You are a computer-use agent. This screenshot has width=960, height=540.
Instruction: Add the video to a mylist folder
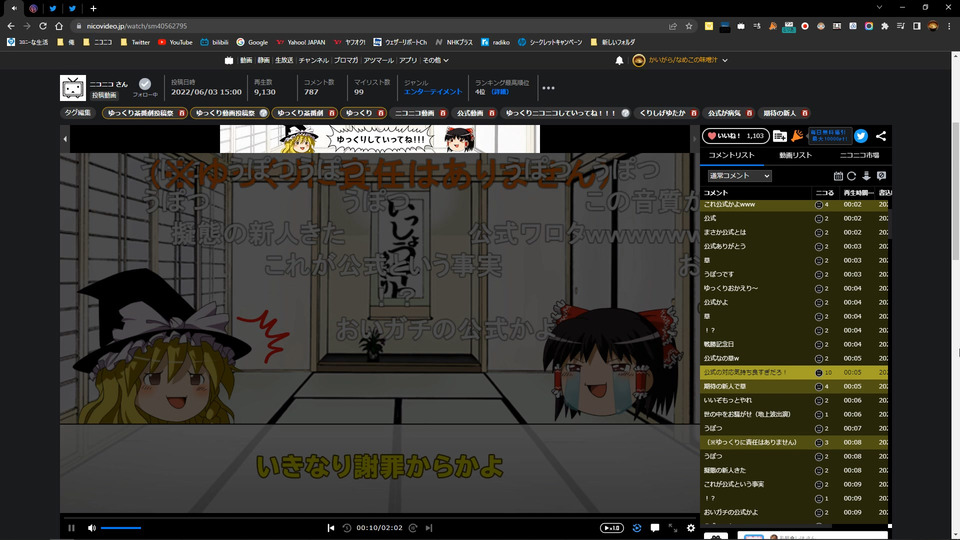780,136
